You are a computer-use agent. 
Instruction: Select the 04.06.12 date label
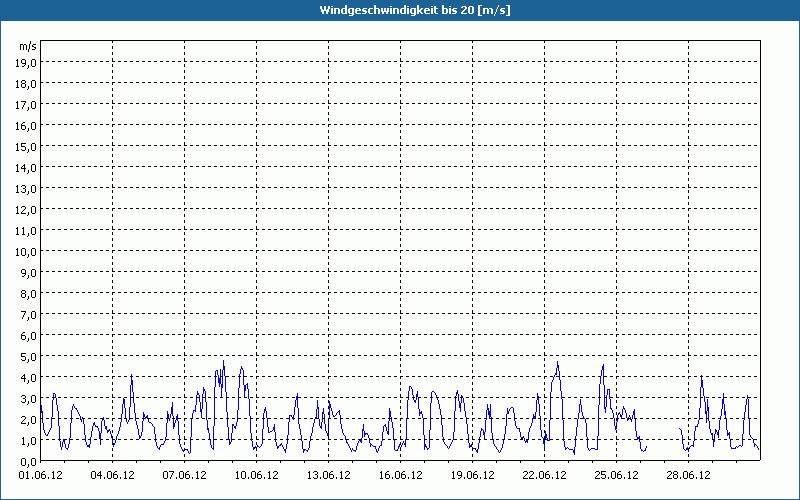(113, 476)
